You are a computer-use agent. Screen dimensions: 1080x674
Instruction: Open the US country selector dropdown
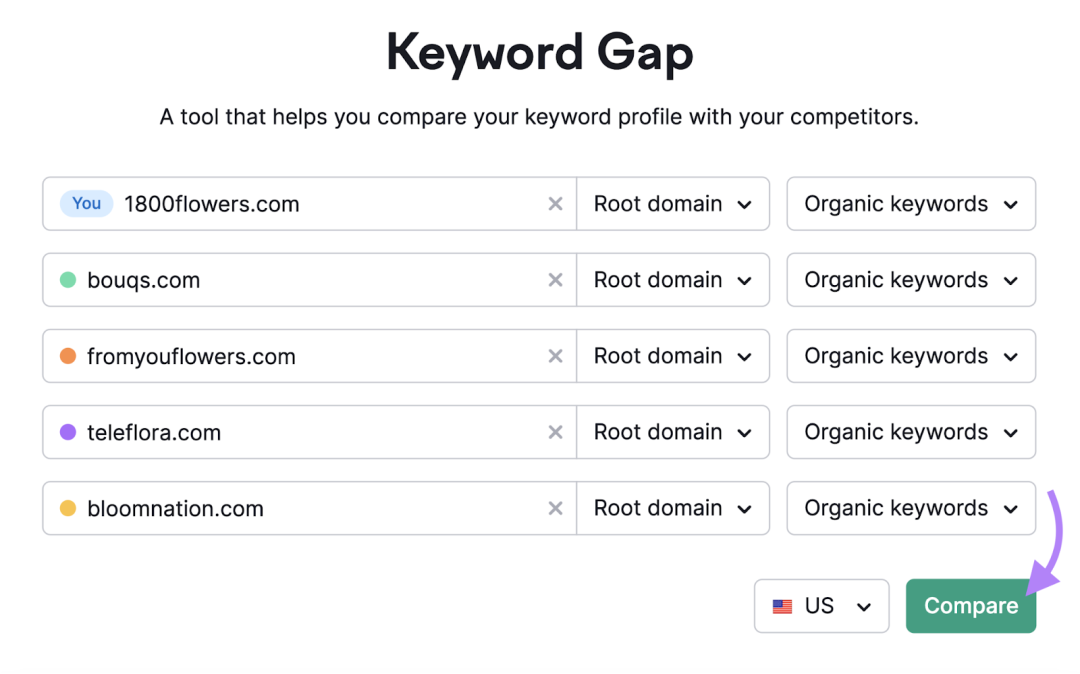822,606
